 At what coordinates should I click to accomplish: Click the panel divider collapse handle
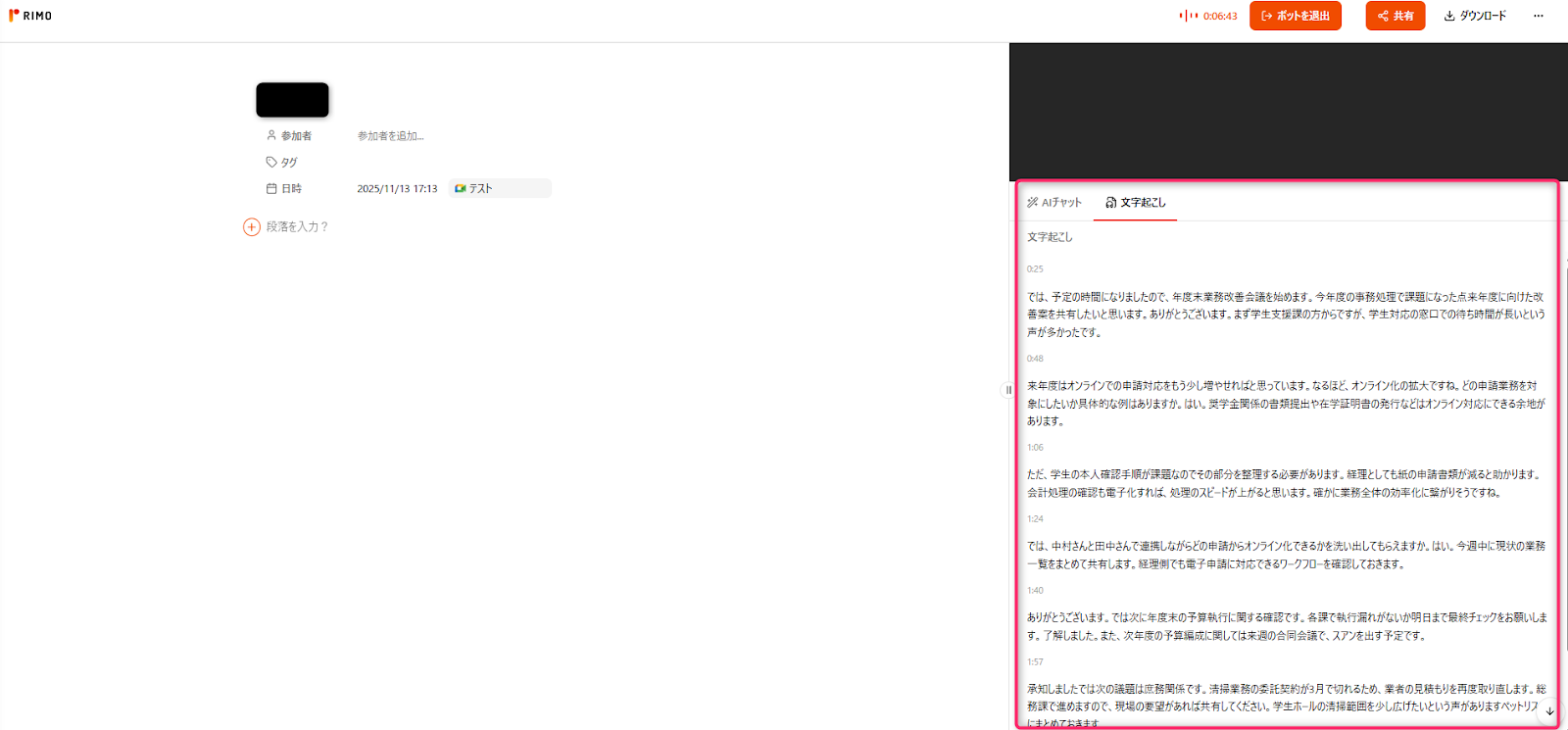(1008, 390)
